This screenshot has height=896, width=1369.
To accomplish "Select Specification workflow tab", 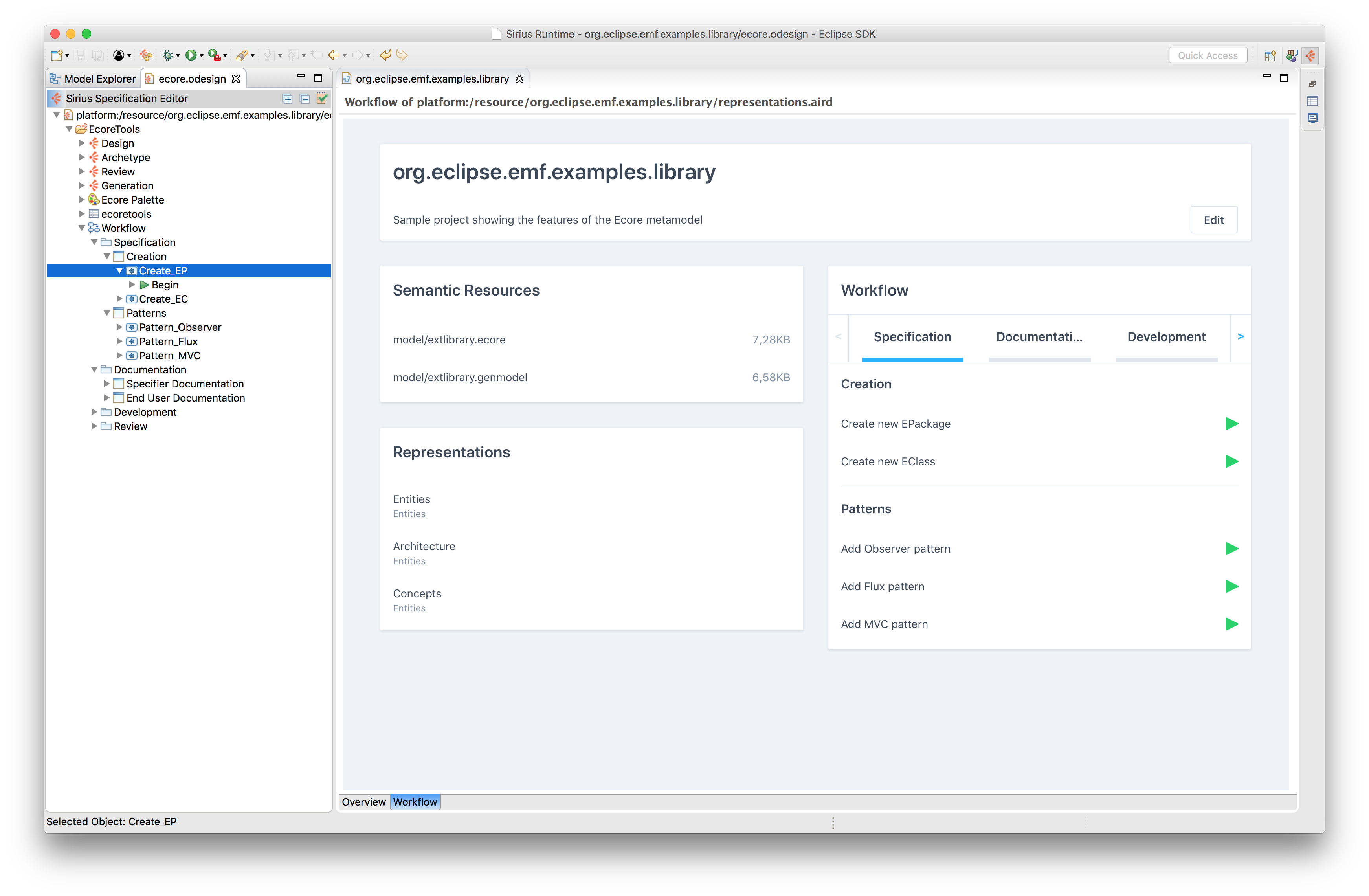I will click(912, 338).
